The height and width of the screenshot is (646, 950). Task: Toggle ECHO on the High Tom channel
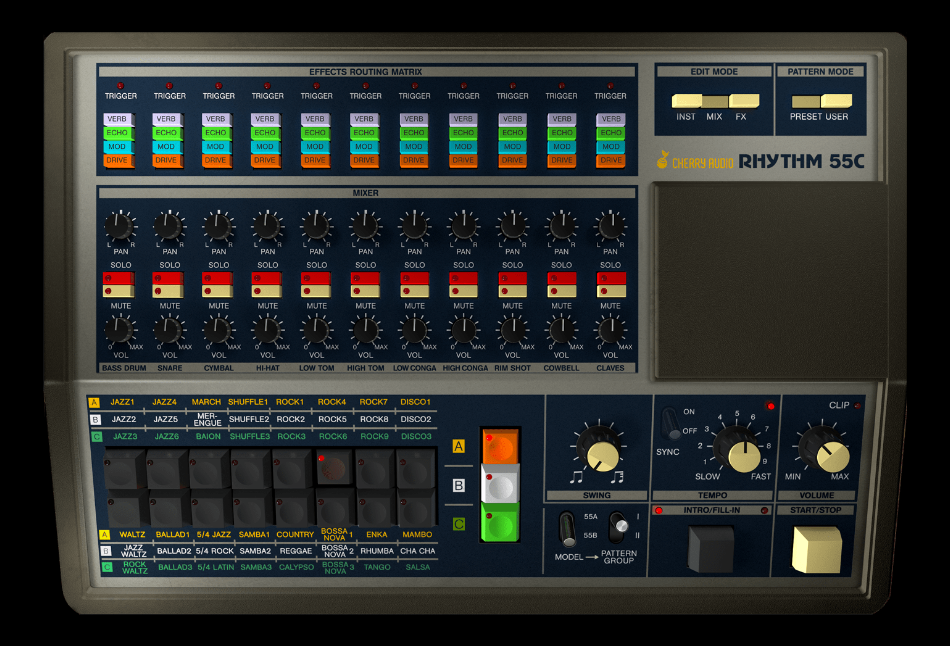click(364, 133)
